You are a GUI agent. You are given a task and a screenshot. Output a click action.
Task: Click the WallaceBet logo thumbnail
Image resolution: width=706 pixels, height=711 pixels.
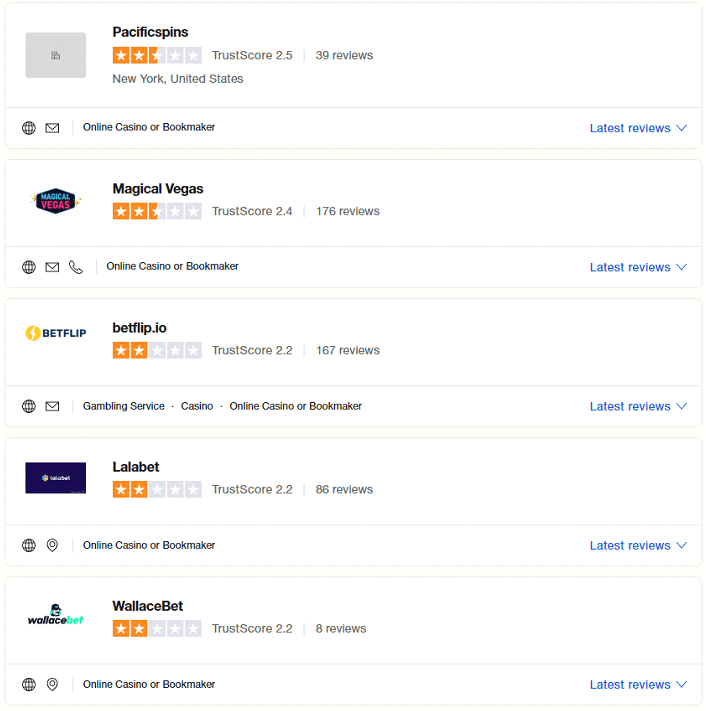pyautogui.click(x=55, y=615)
